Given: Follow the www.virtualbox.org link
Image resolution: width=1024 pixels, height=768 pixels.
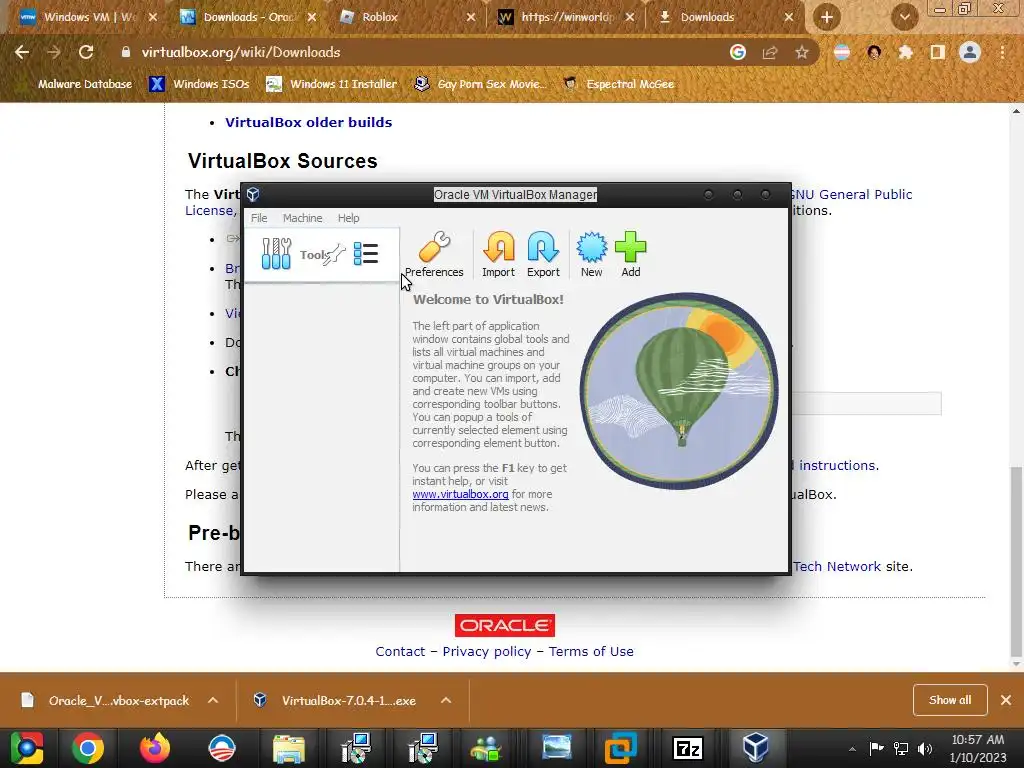Looking at the screenshot, I should coord(460,494).
